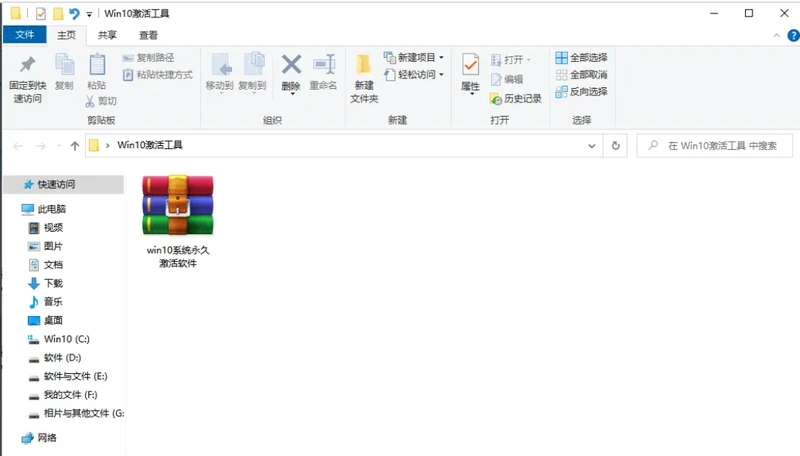
Task: Expand address bar history dropdown
Action: [591, 146]
